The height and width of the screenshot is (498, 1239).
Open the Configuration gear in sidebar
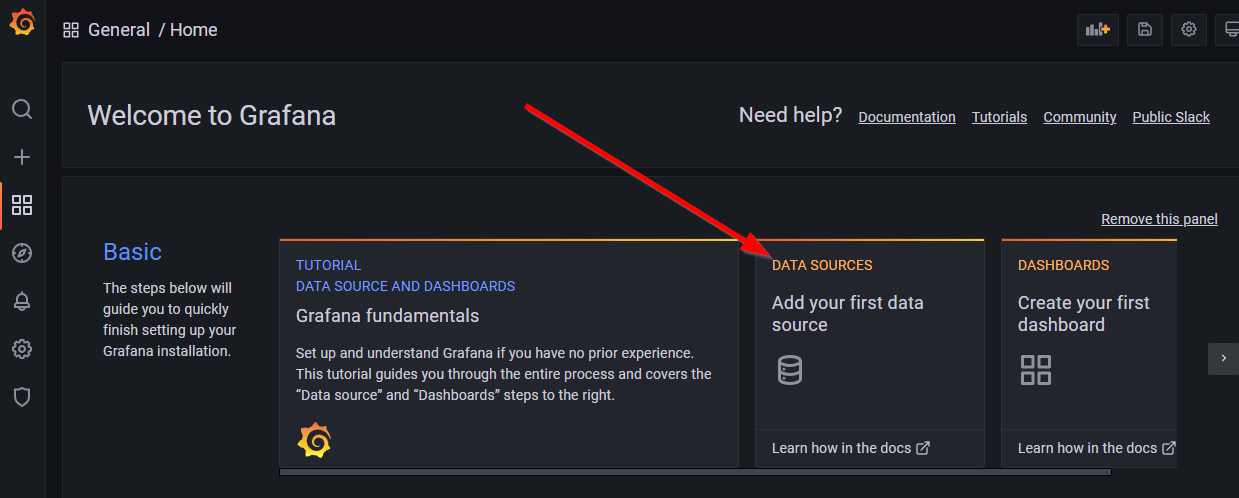click(22, 349)
